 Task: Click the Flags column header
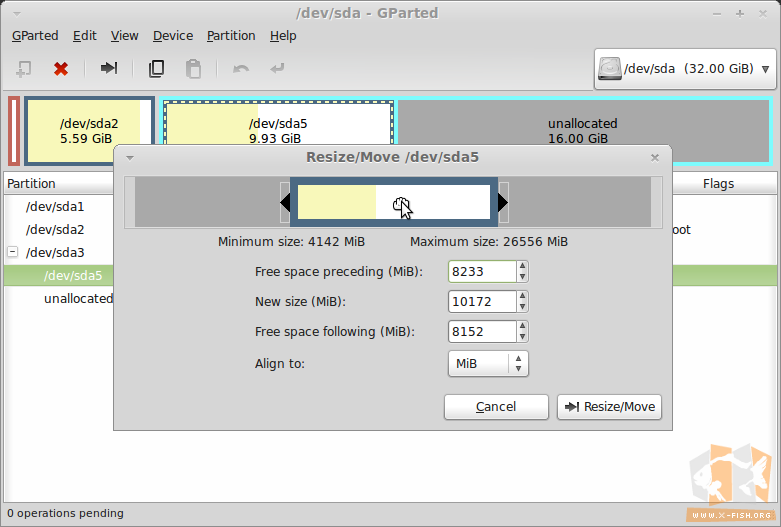pos(718,184)
